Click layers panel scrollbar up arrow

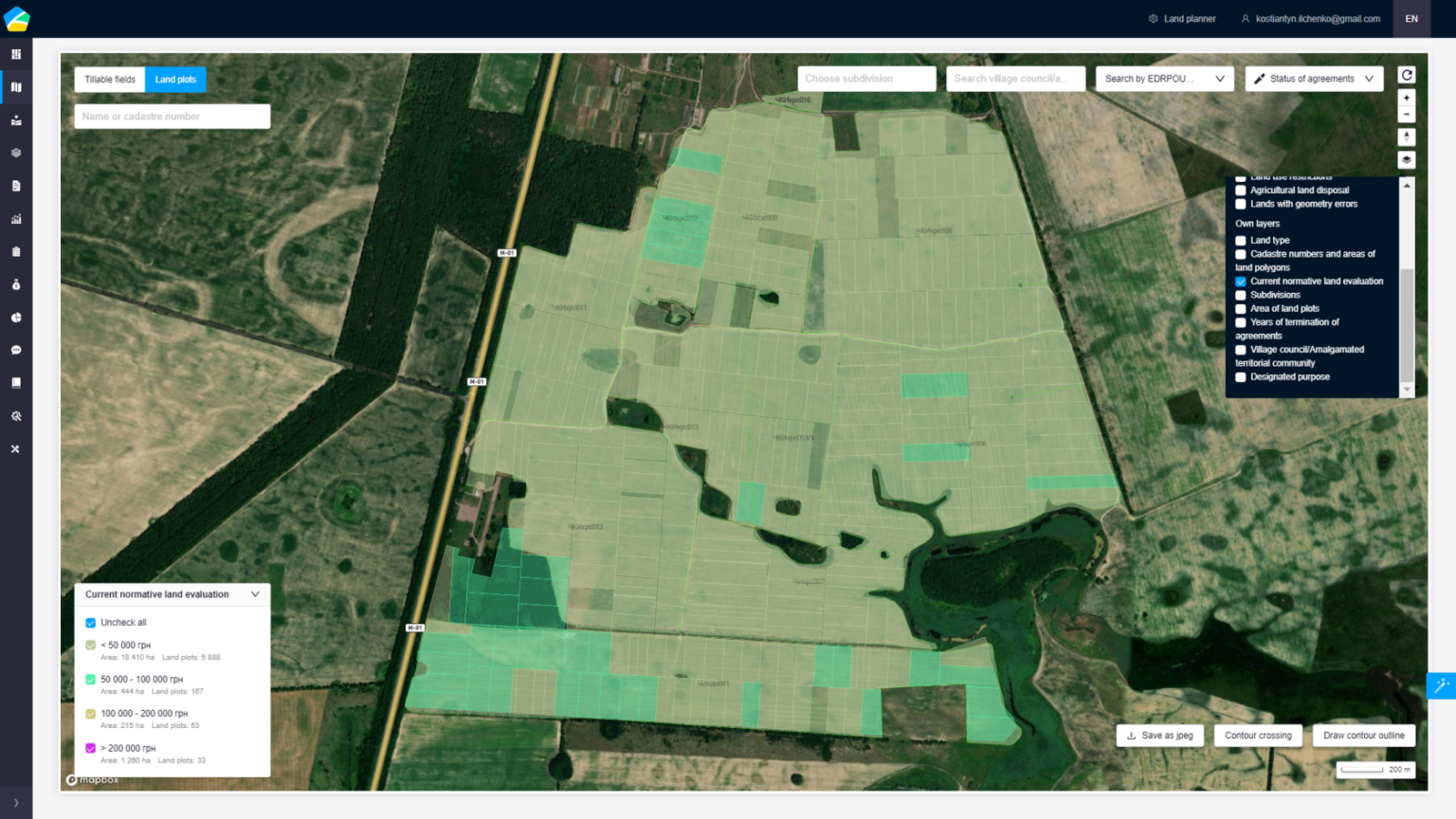pyautogui.click(x=1407, y=185)
